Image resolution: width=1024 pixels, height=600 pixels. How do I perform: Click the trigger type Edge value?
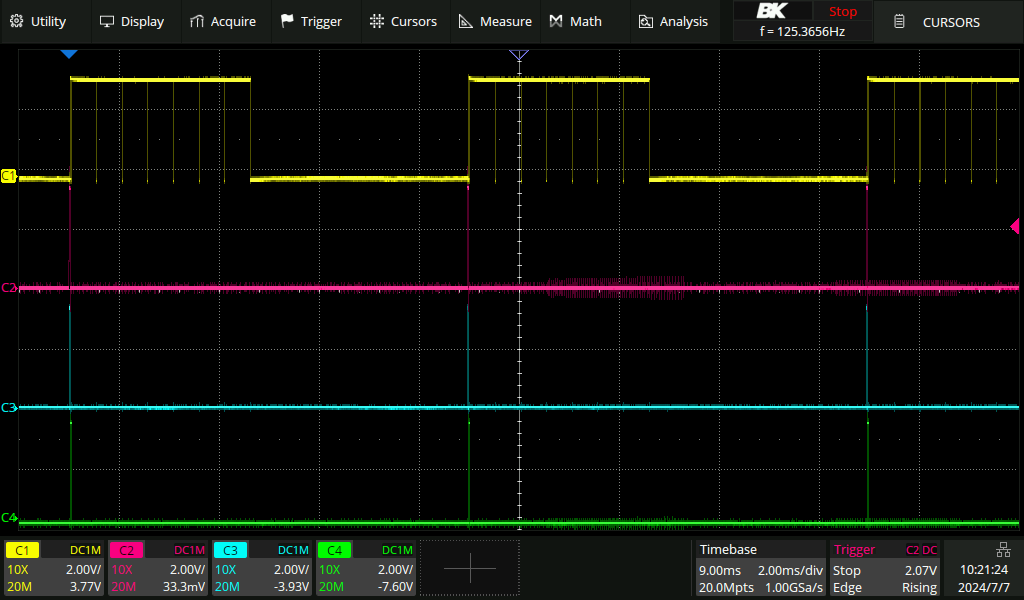847,588
